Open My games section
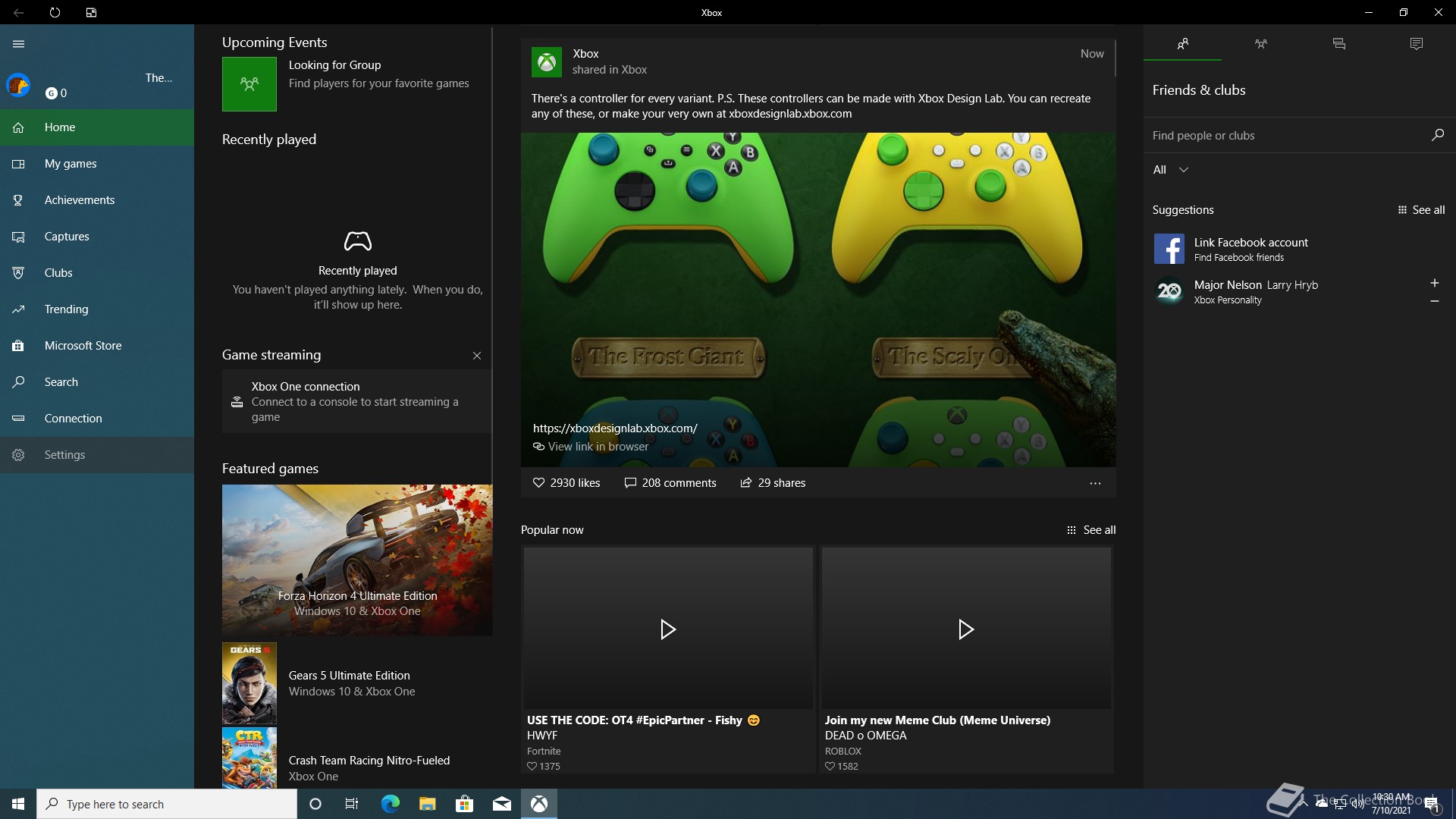This screenshot has width=1456, height=819. (97, 164)
